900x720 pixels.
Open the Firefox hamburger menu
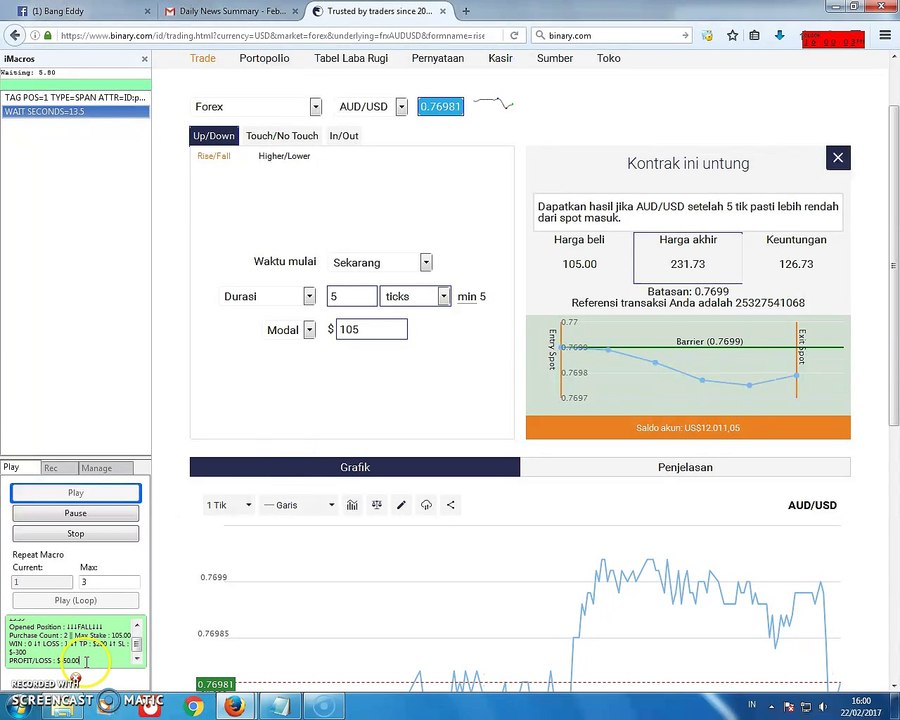click(x=885, y=36)
